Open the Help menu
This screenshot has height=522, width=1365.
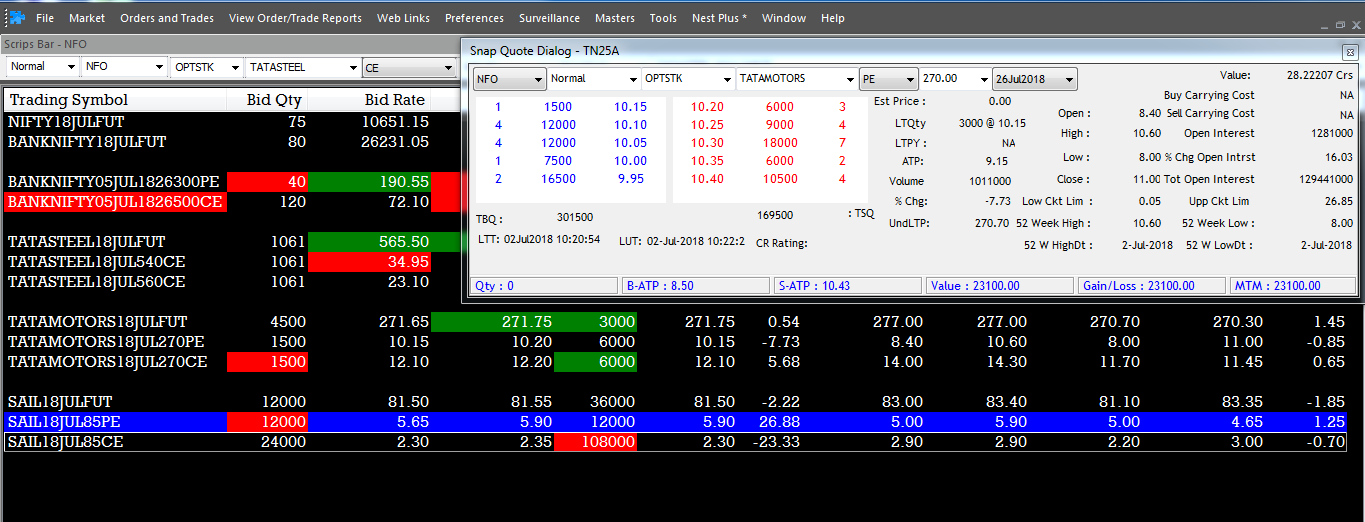tap(832, 18)
